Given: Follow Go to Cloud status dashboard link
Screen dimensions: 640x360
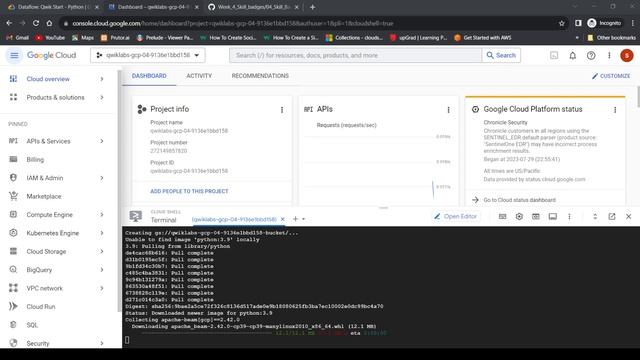Looking at the screenshot, I should coord(519,200).
